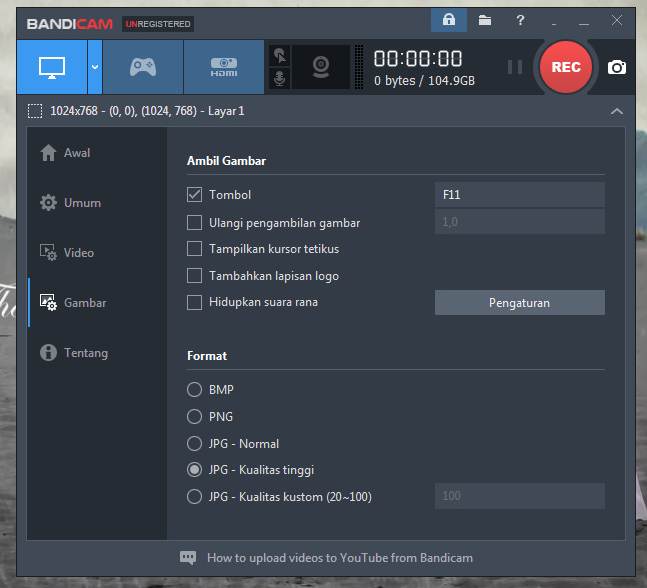Screen dimensions: 647x588
Task: Select JPG - Normal radio button
Action: [x=194, y=444]
